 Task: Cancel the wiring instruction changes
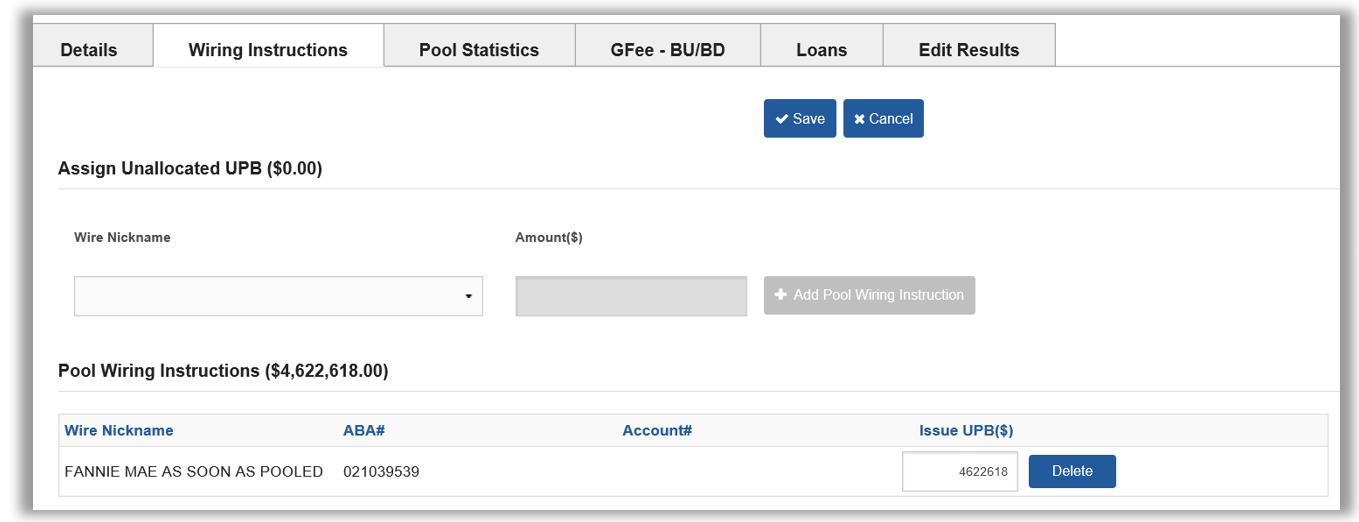tap(883, 119)
